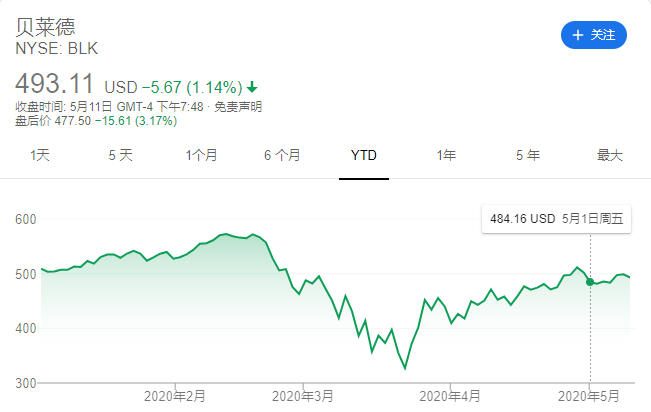651x412 pixels.
Task: Click the green data point on chart
Action: [x=590, y=282]
